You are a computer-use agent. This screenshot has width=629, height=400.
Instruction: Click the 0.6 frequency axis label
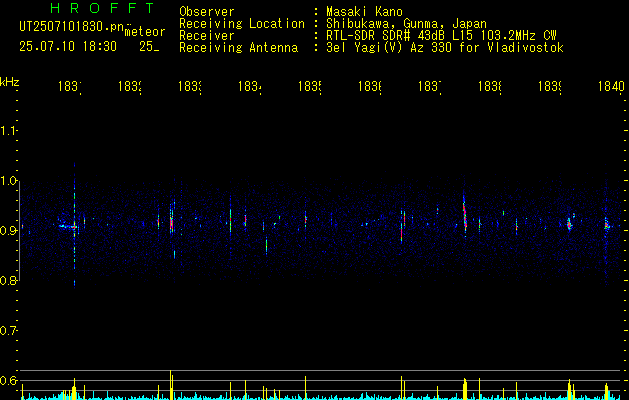tap(8, 380)
